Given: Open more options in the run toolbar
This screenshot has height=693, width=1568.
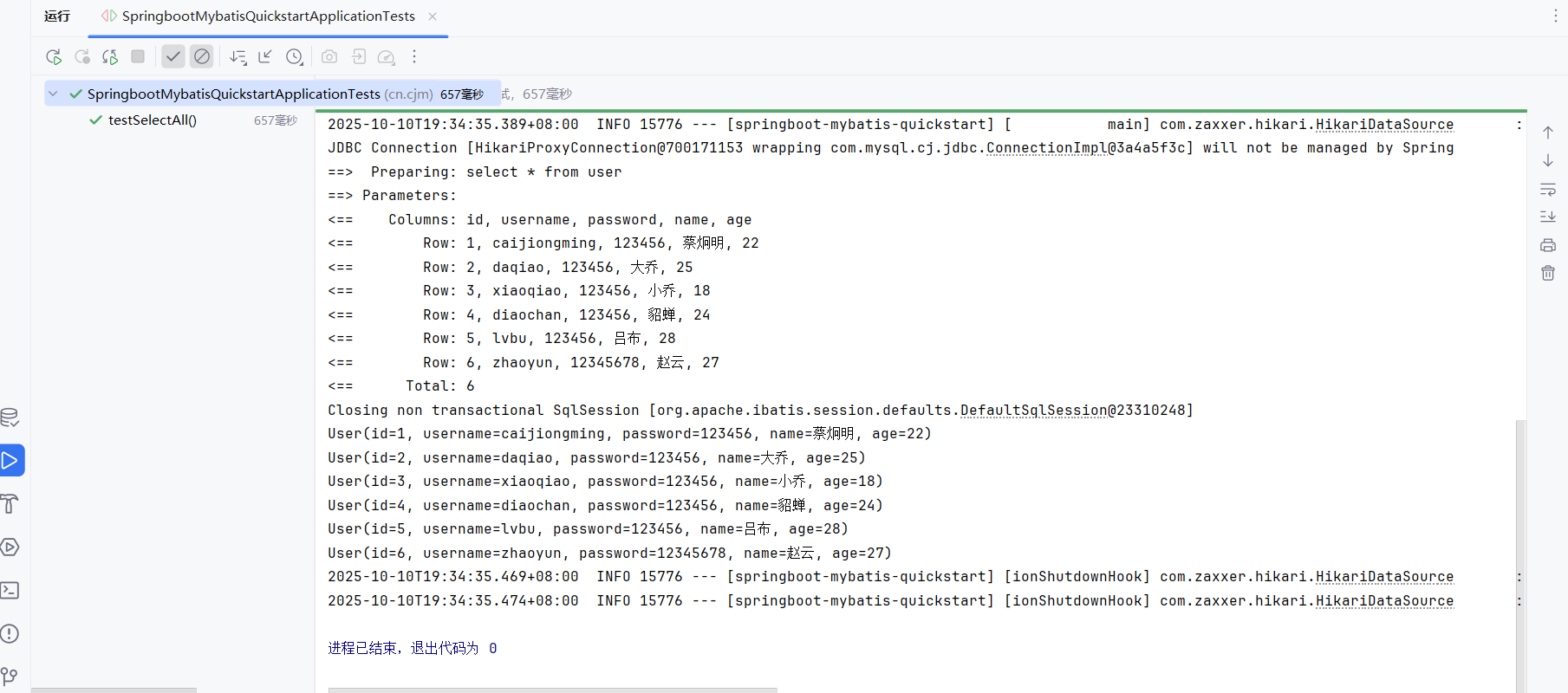Looking at the screenshot, I should [414, 57].
